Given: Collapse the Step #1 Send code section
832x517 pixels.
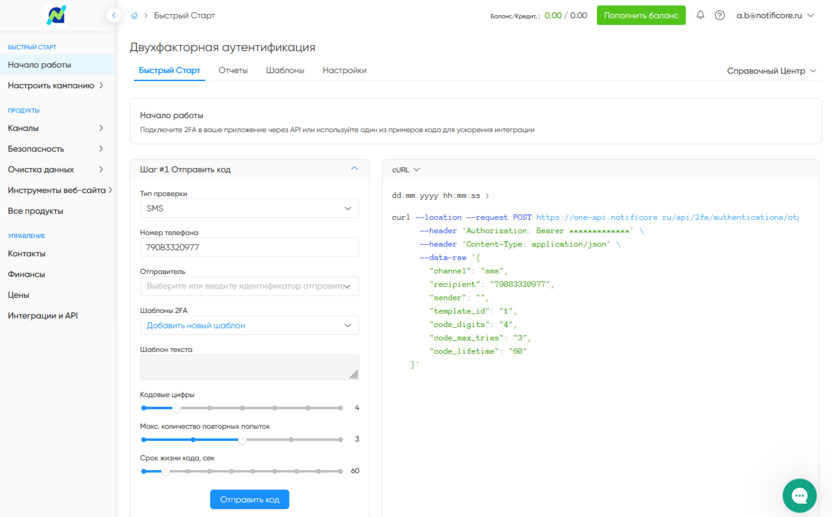Looking at the screenshot, I should pos(354,169).
